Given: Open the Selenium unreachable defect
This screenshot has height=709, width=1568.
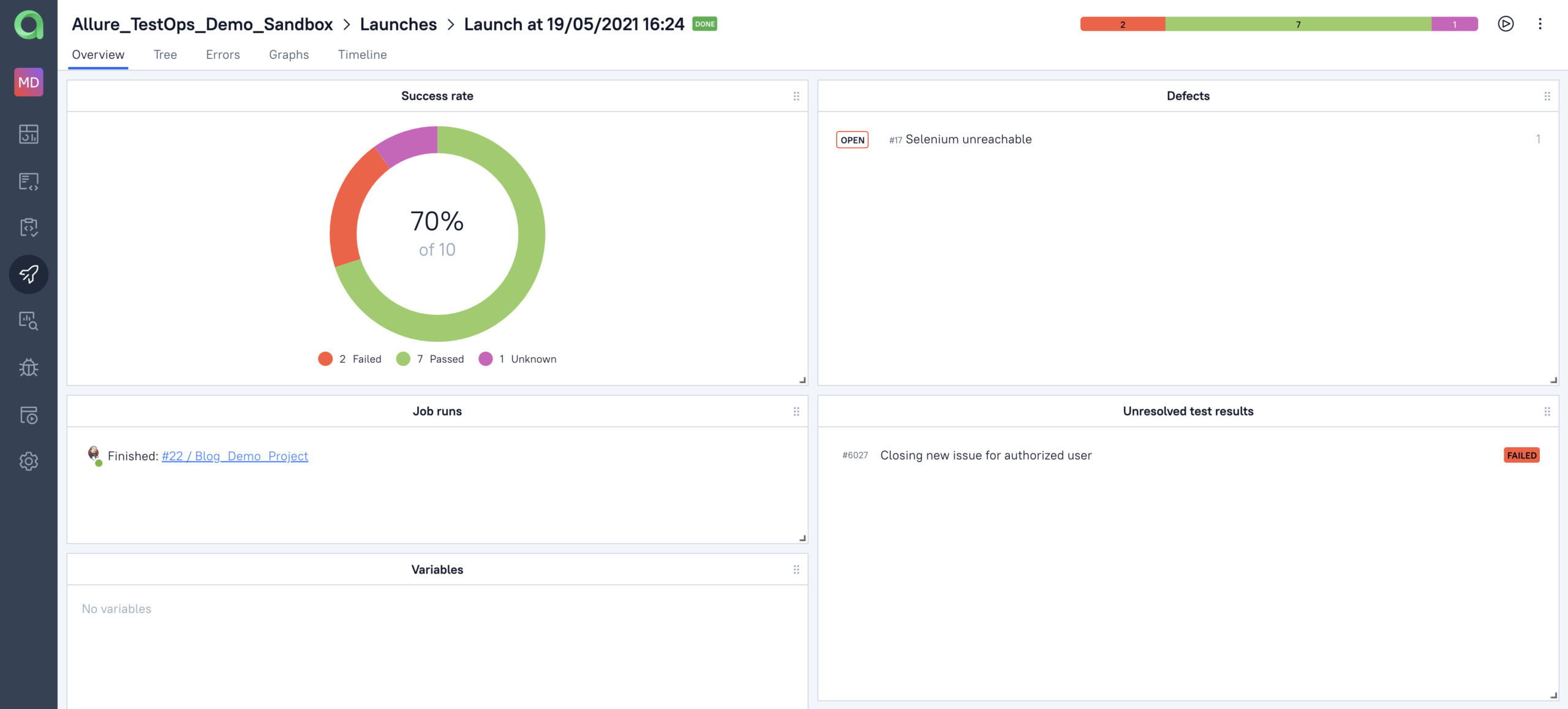Looking at the screenshot, I should click(968, 139).
